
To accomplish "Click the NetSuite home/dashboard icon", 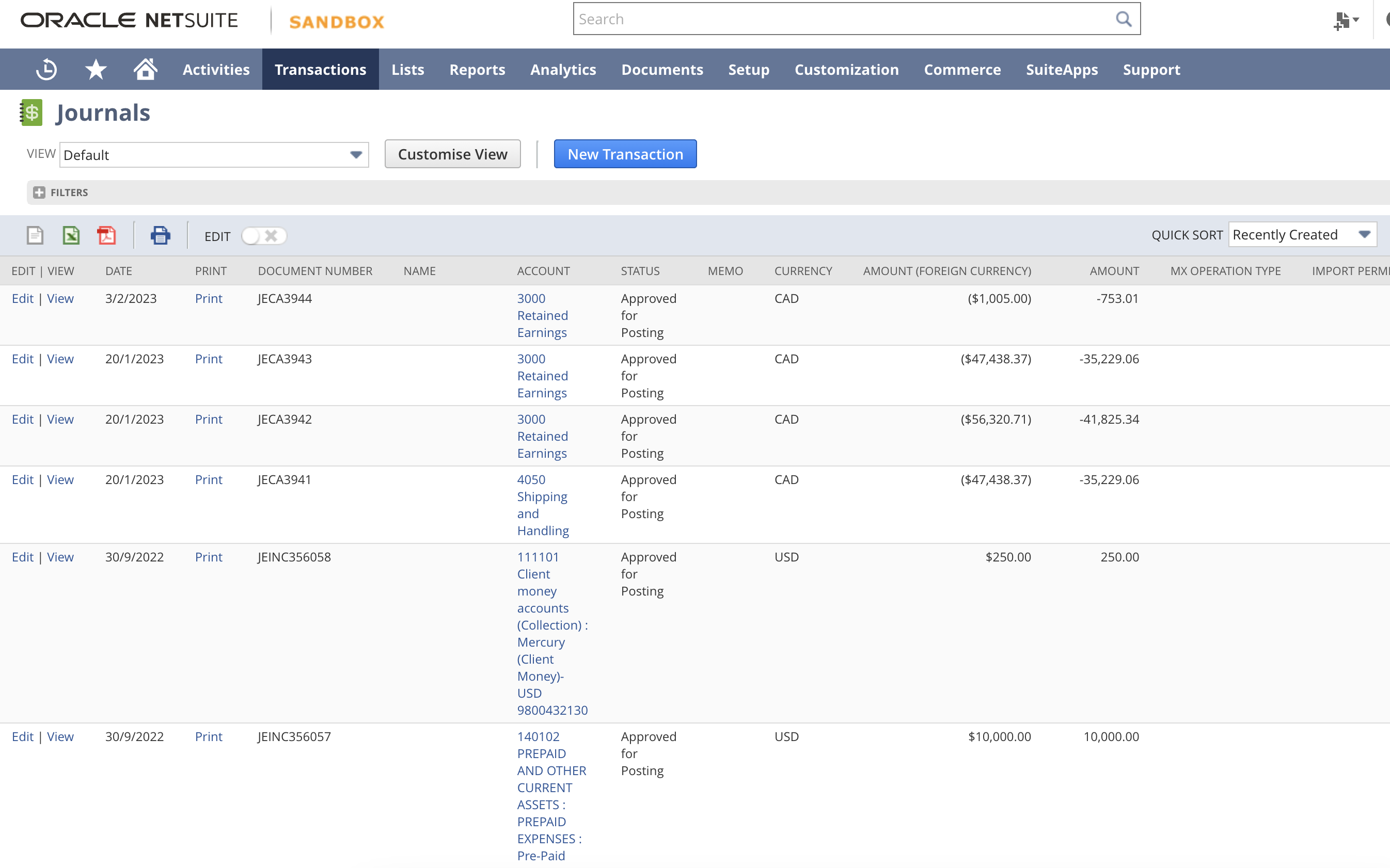I will tap(145, 69).
